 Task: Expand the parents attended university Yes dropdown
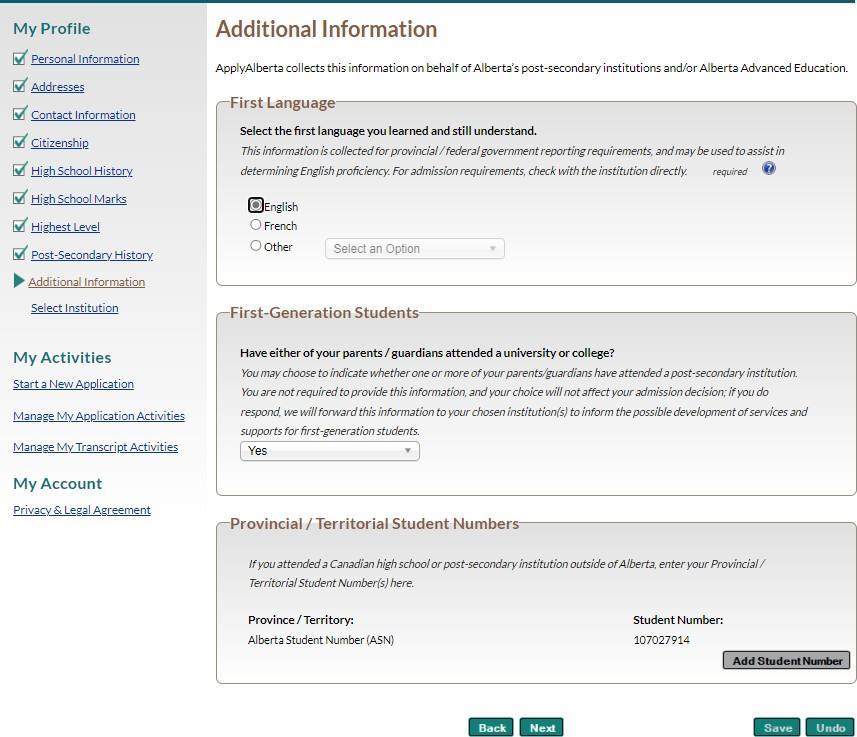pos(330,451)
